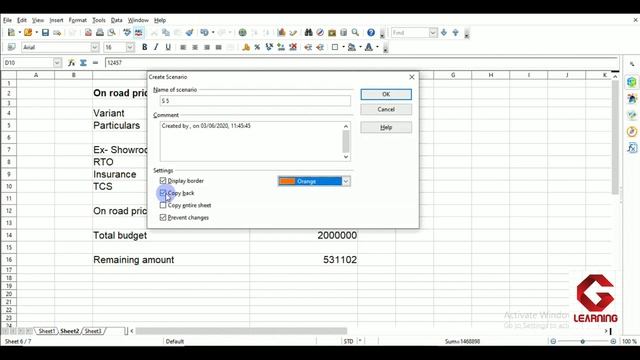The image size is (640, 360).
Task: Open Find & Replace binoculars icon
Action: 309,33
